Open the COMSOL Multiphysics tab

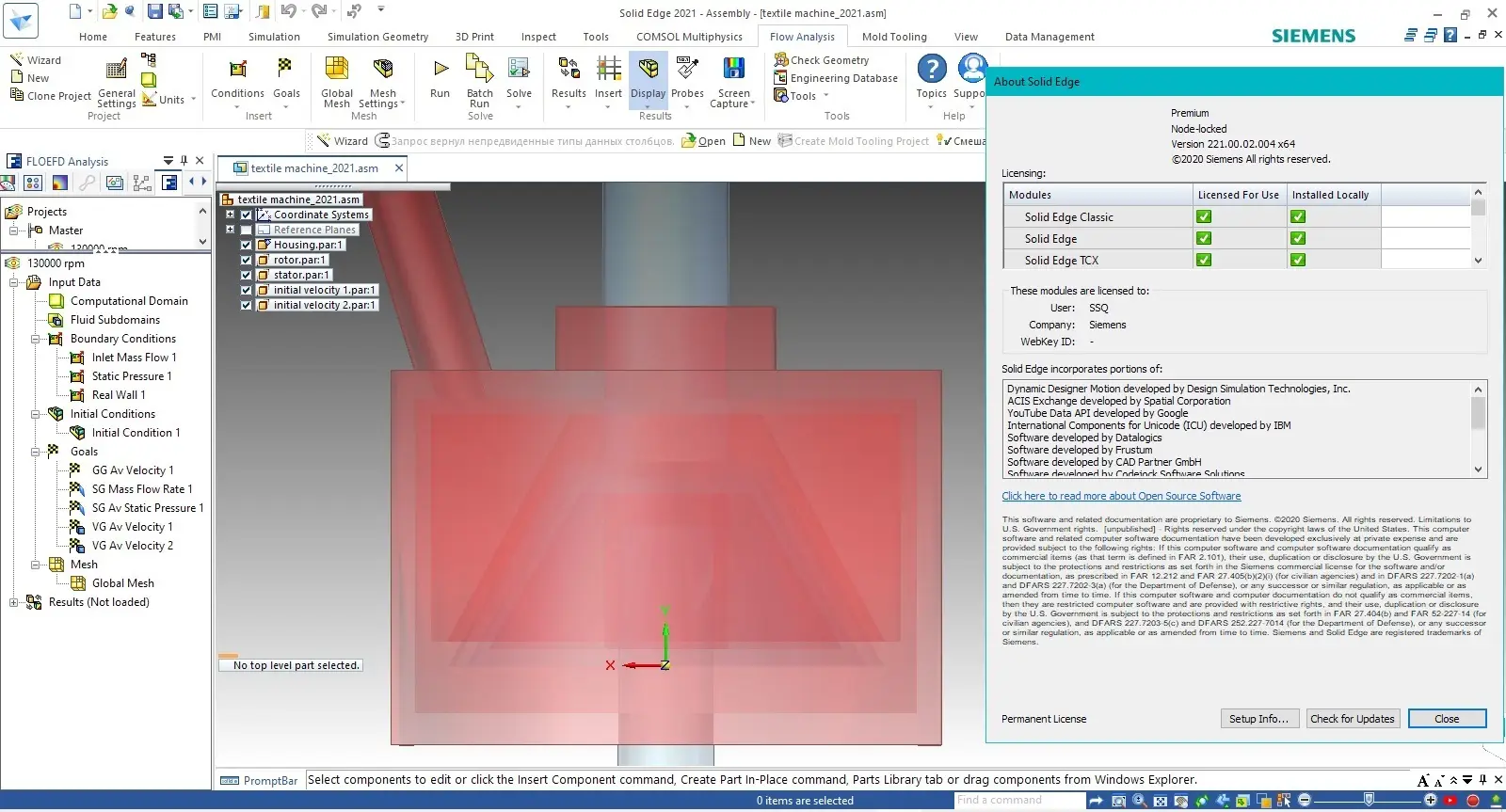click(x=689, y=37)
